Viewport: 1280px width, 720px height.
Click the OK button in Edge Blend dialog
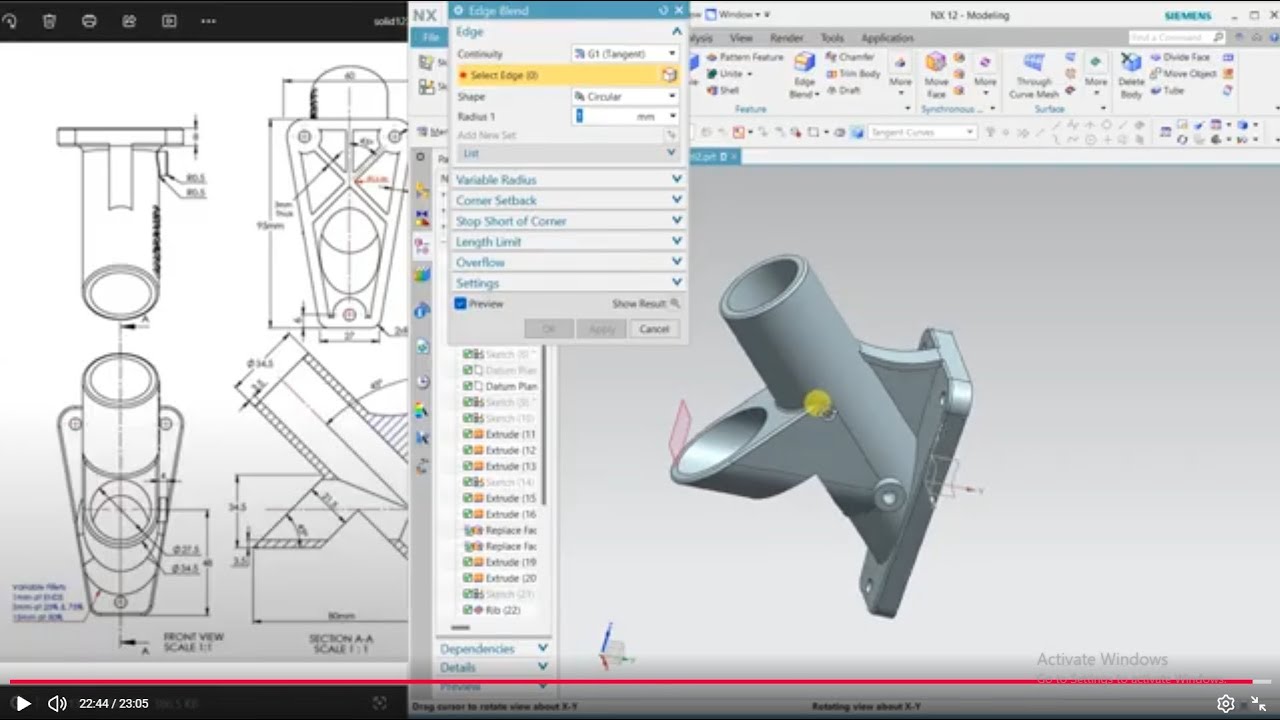[x=549, y=329]
